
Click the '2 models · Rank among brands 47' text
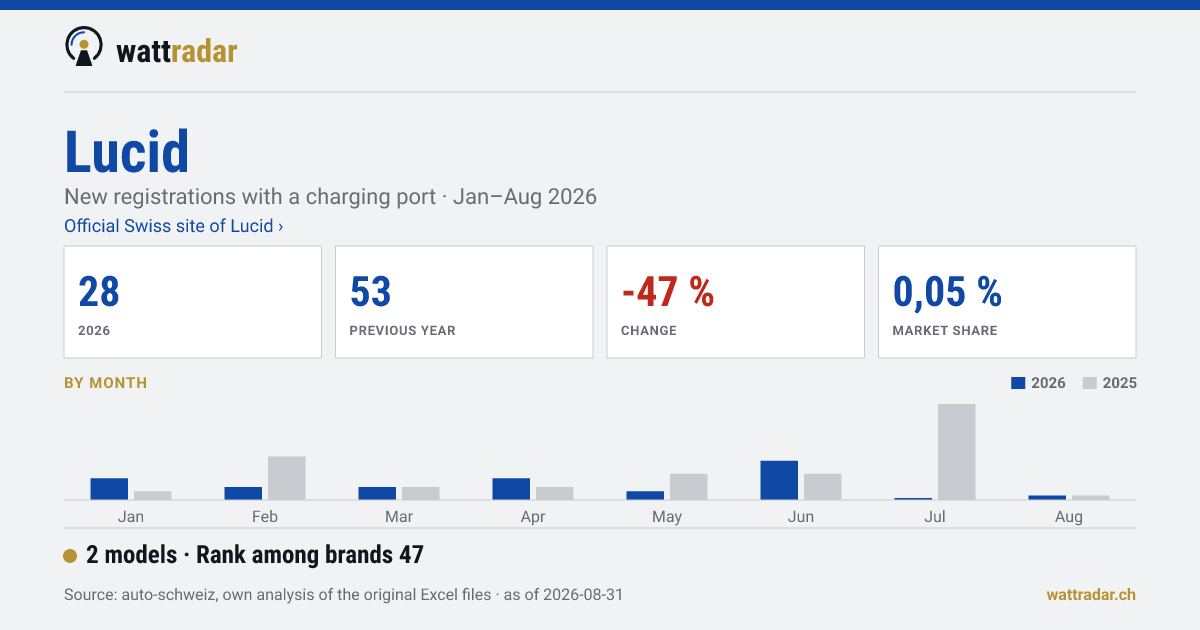coord(255,555)
